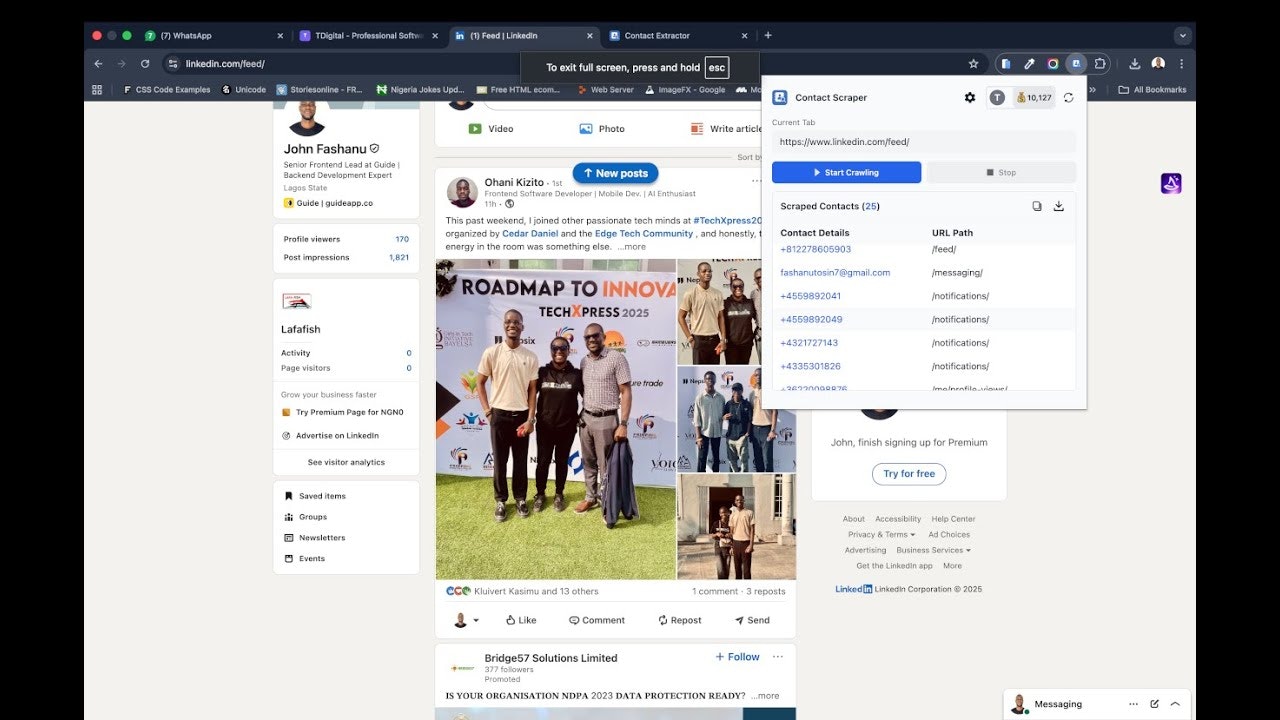Open the ImageFX - Google bookmark
The height and width of the screenshot is (720, 1280).
tap(685, 89)
